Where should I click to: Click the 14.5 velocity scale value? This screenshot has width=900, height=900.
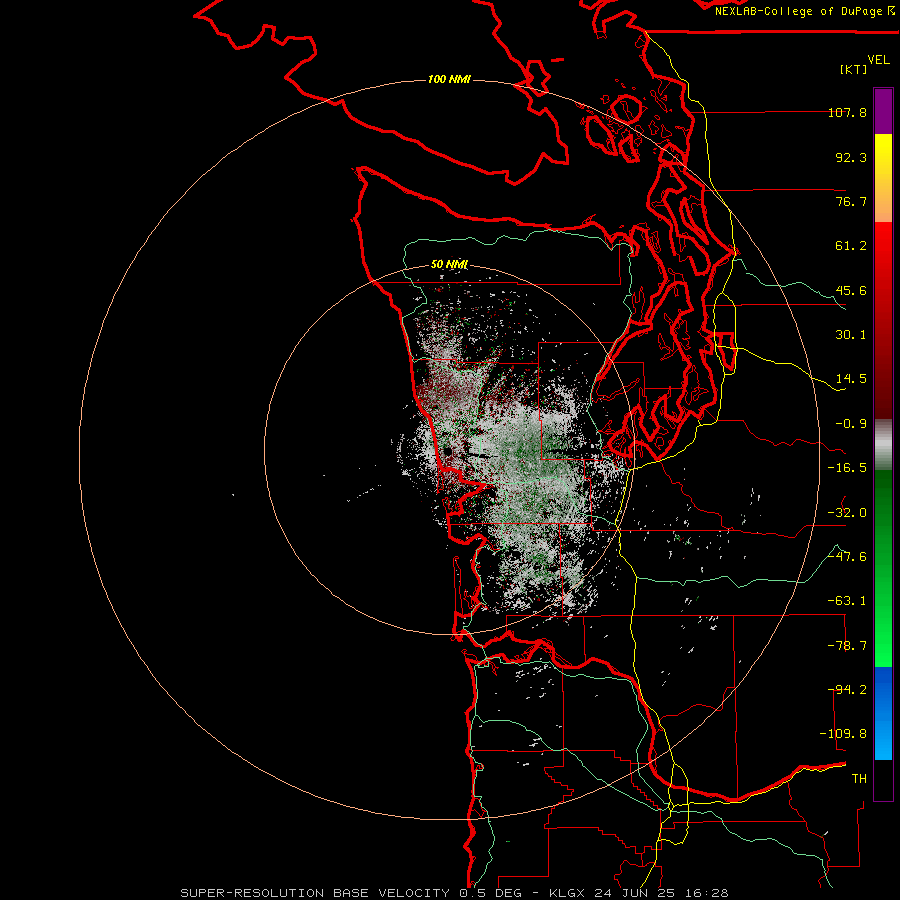851,379
